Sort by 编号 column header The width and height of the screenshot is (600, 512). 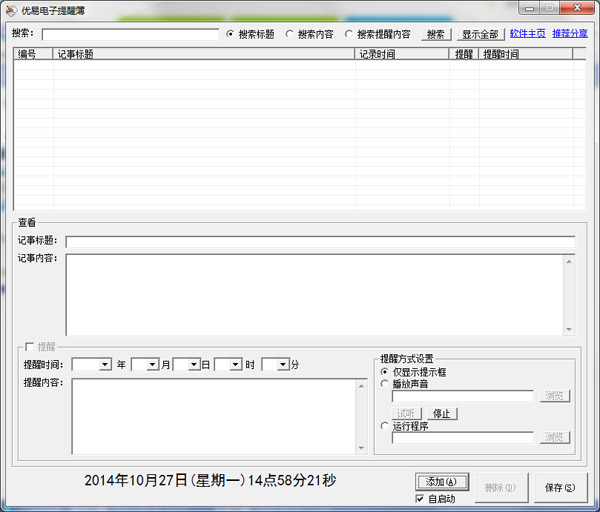(33, 54)
